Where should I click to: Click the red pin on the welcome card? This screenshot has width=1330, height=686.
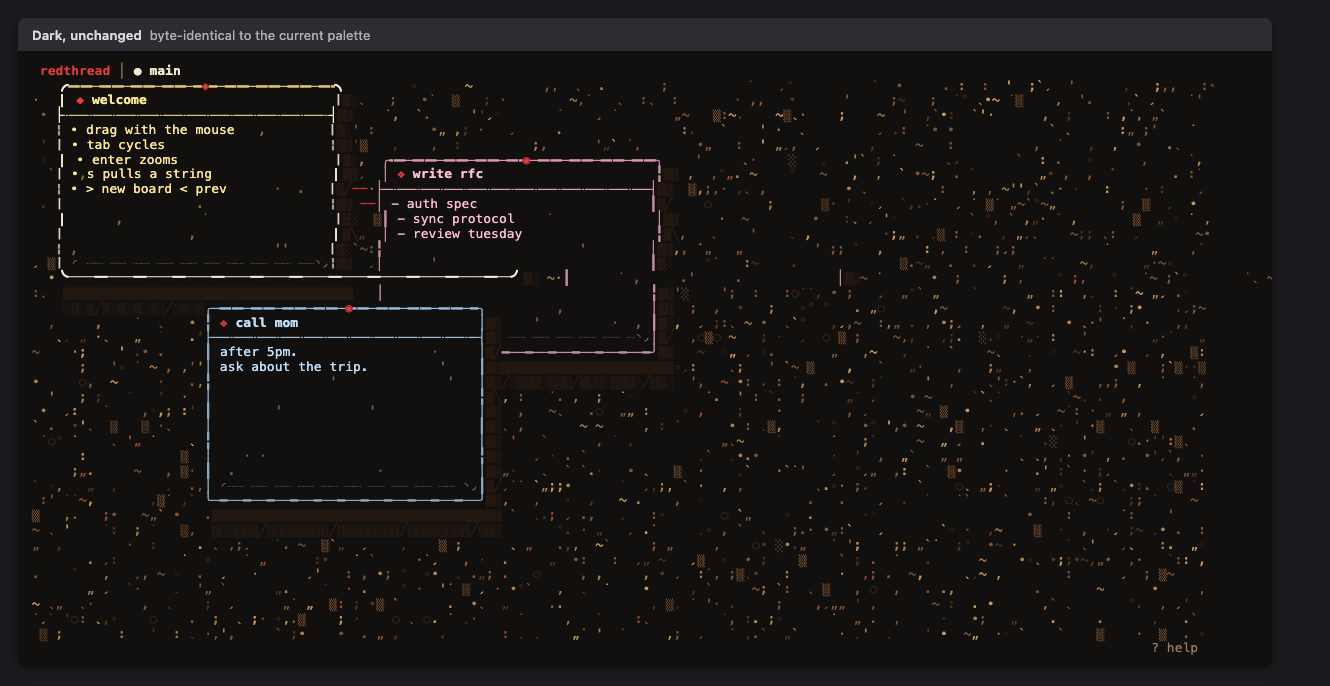(205, 87)
